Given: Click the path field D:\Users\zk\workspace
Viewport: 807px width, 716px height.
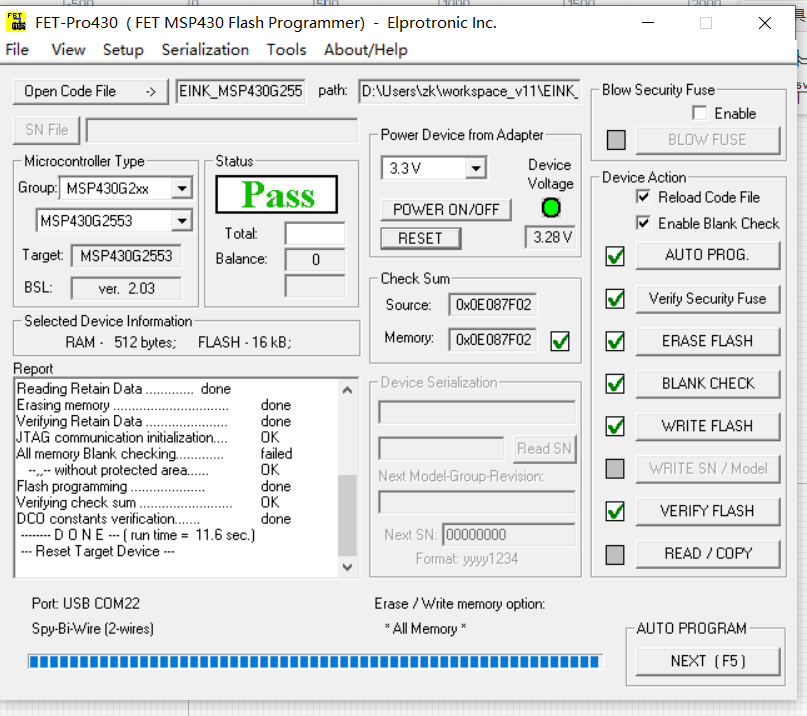Looking at the screenshot, I should click(470, 92).
